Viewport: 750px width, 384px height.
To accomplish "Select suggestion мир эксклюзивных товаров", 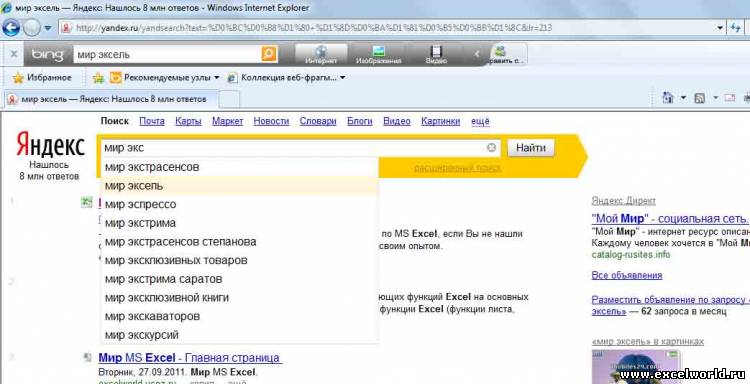I will [x=240, y=260].
